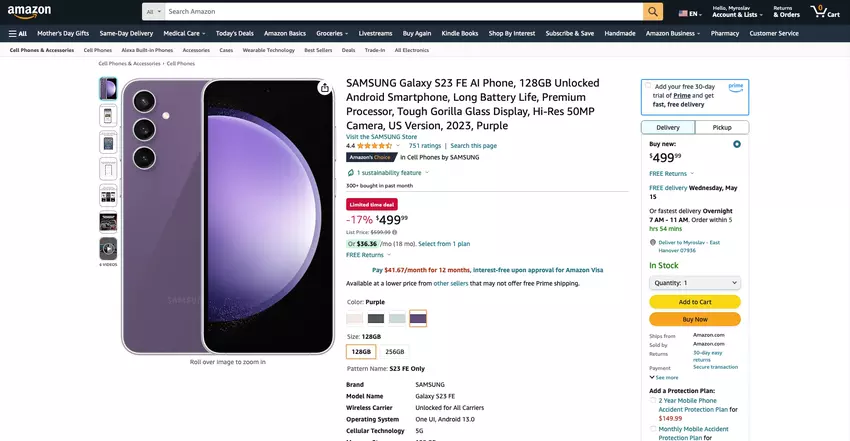
Task: Open Today's Deals in navigation bar
Action: coord(234,33)
